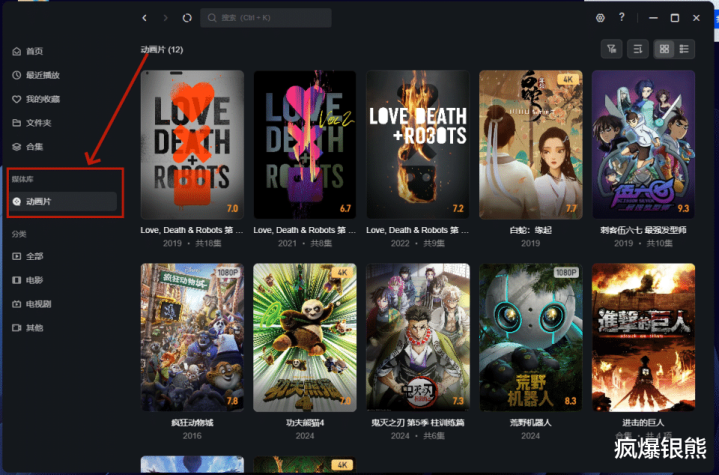
Task: Click the title 荒野机器人
Action: [531, 423]
